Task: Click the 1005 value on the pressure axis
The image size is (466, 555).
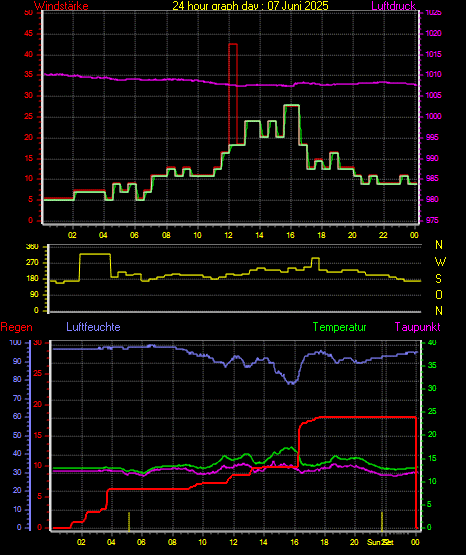Action: pyautogui.click(x=433, y=95)
